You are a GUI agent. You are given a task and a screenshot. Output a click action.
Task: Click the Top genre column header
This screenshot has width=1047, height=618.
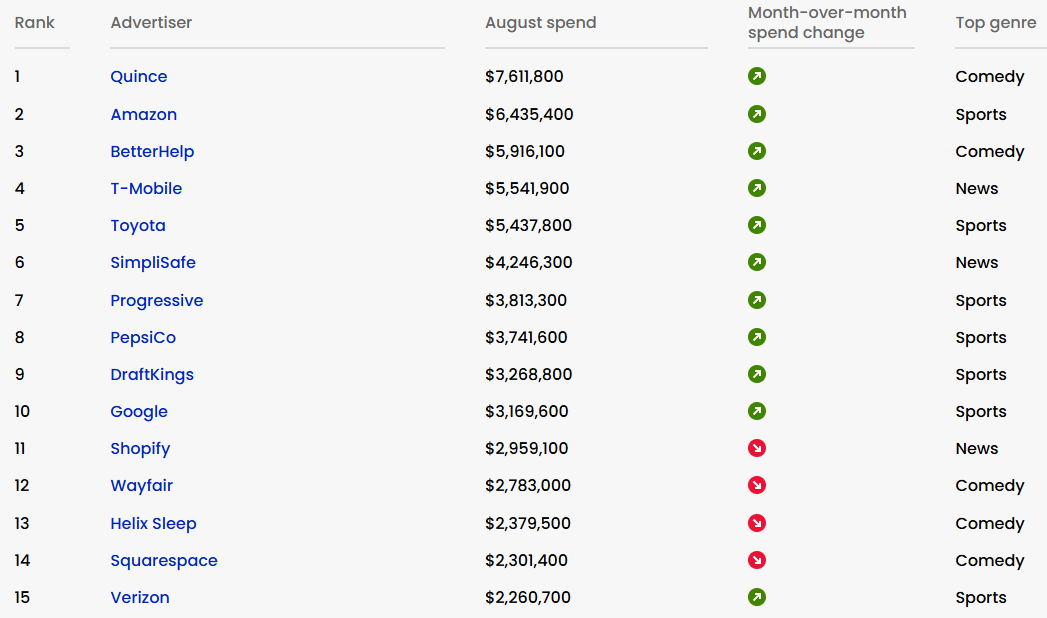tap(996, 23)
